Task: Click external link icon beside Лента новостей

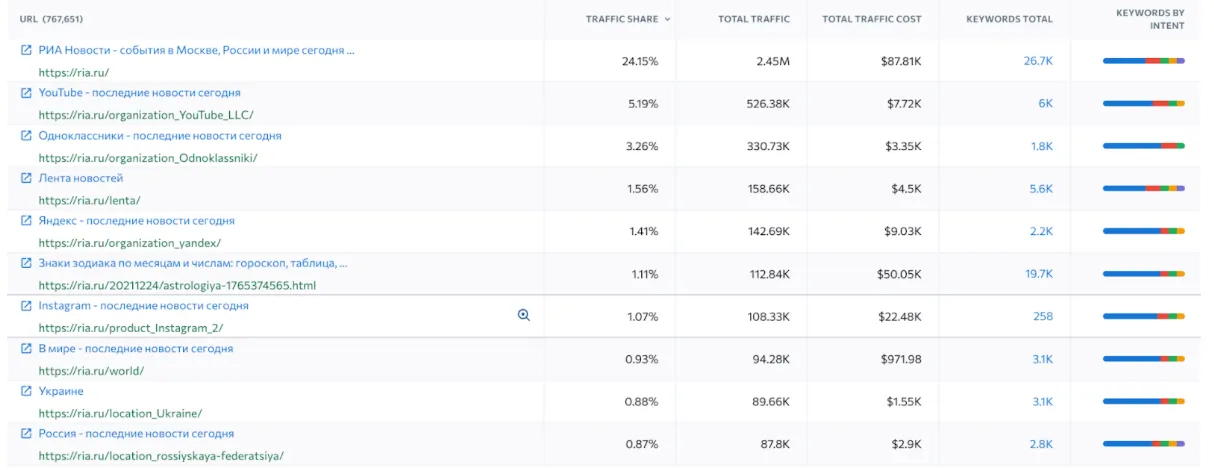Action: tap(27, 178)
